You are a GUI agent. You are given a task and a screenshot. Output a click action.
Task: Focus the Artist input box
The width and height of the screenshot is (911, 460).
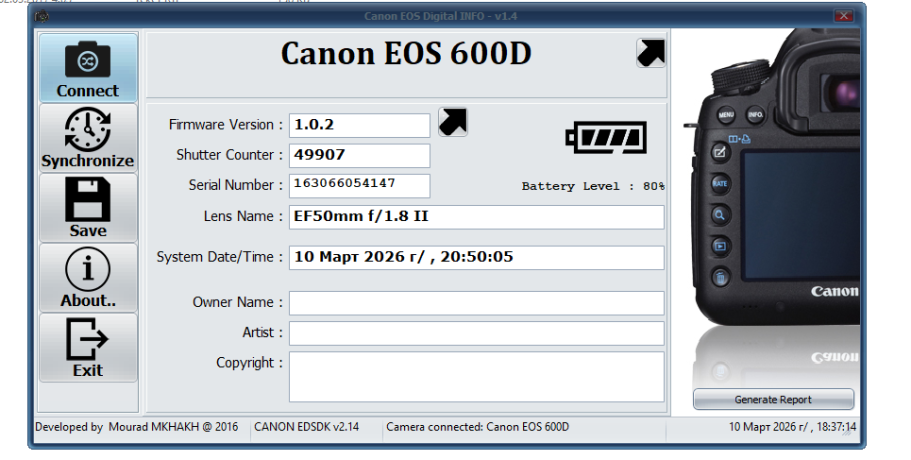[476, 333]
